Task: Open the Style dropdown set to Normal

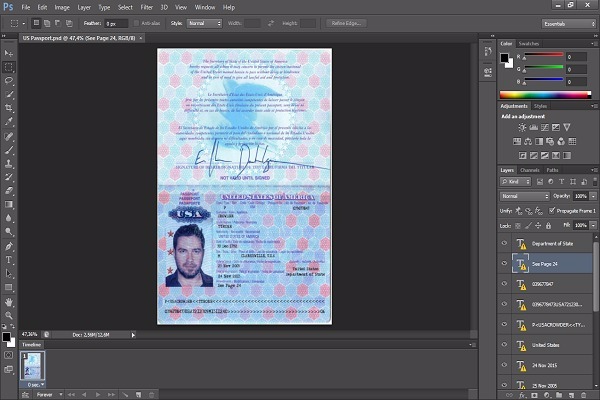Action: tap(204, 21)
